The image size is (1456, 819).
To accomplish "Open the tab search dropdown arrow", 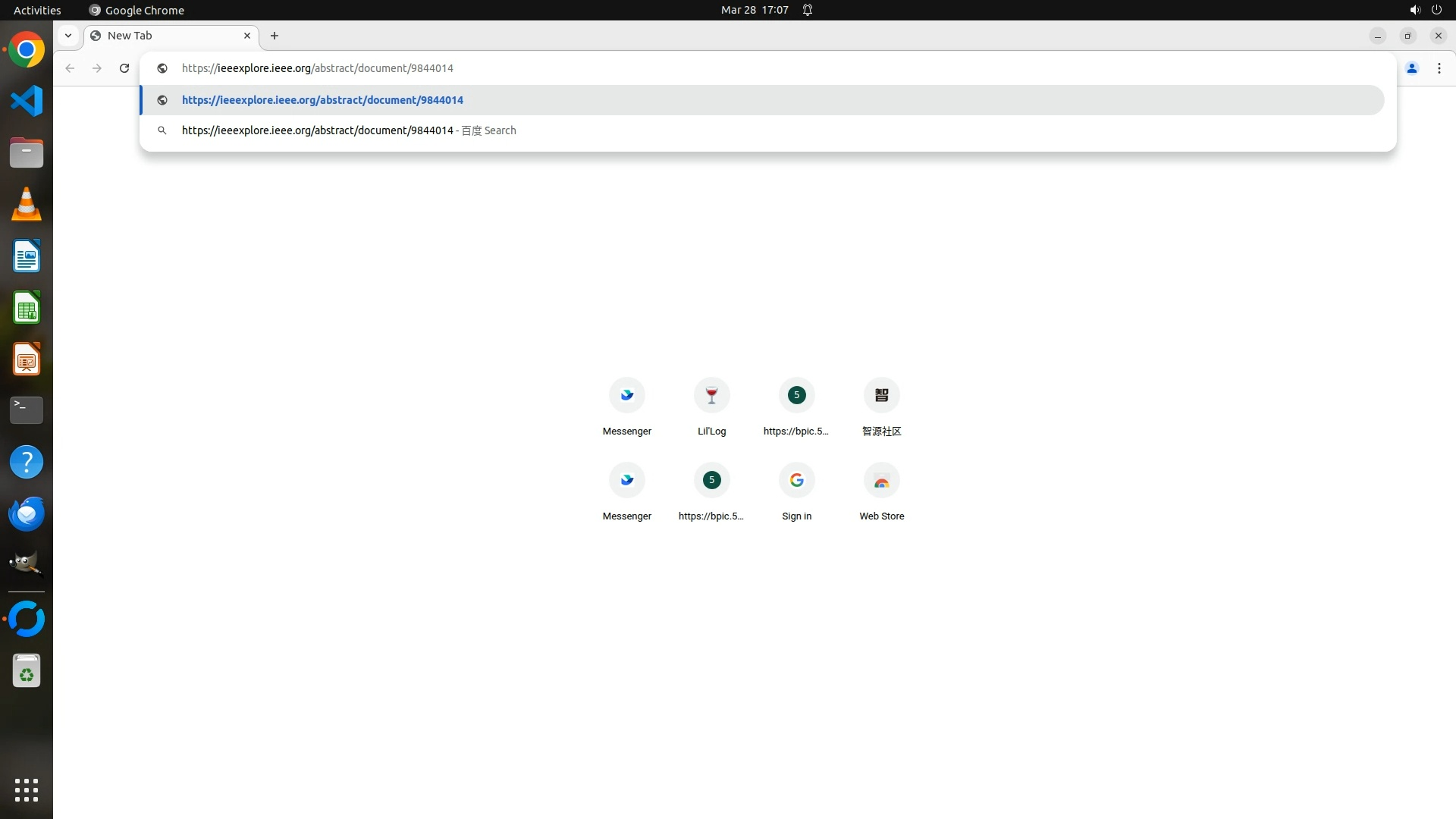I will pos(68,36).
